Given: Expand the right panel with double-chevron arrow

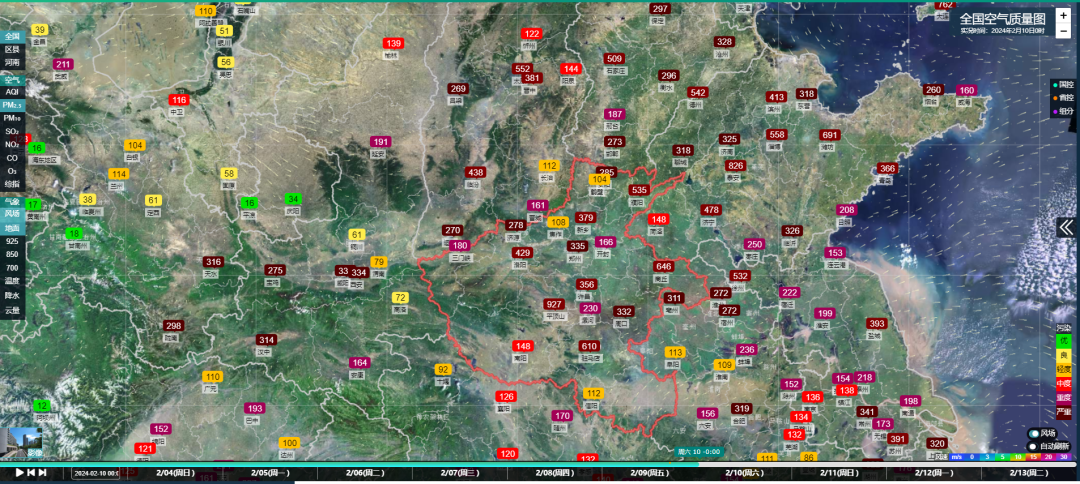Looking at the screenshot, I should pyautogui.click(x=1066, y=227).
